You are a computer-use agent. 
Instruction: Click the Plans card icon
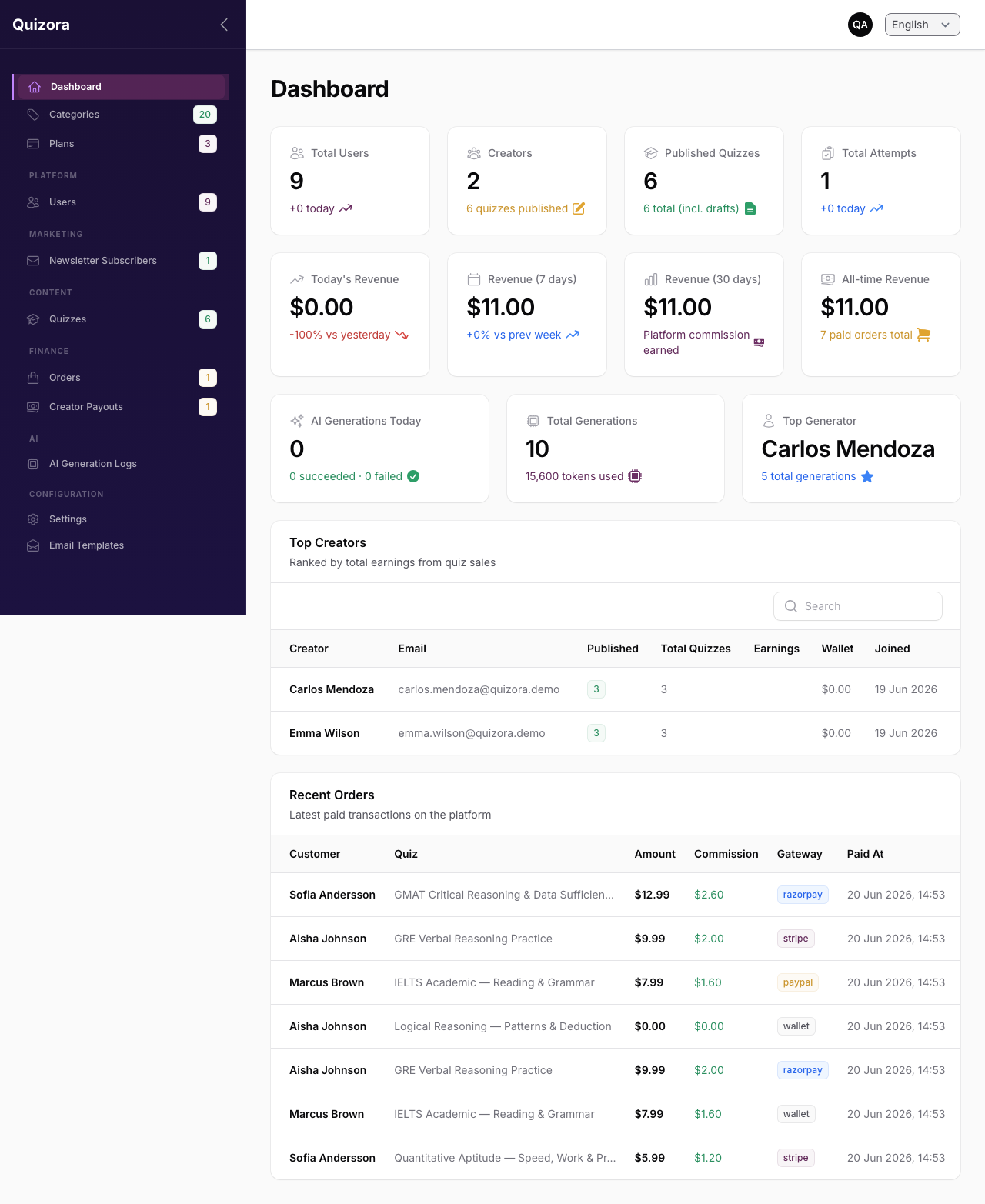click(33, 144)
